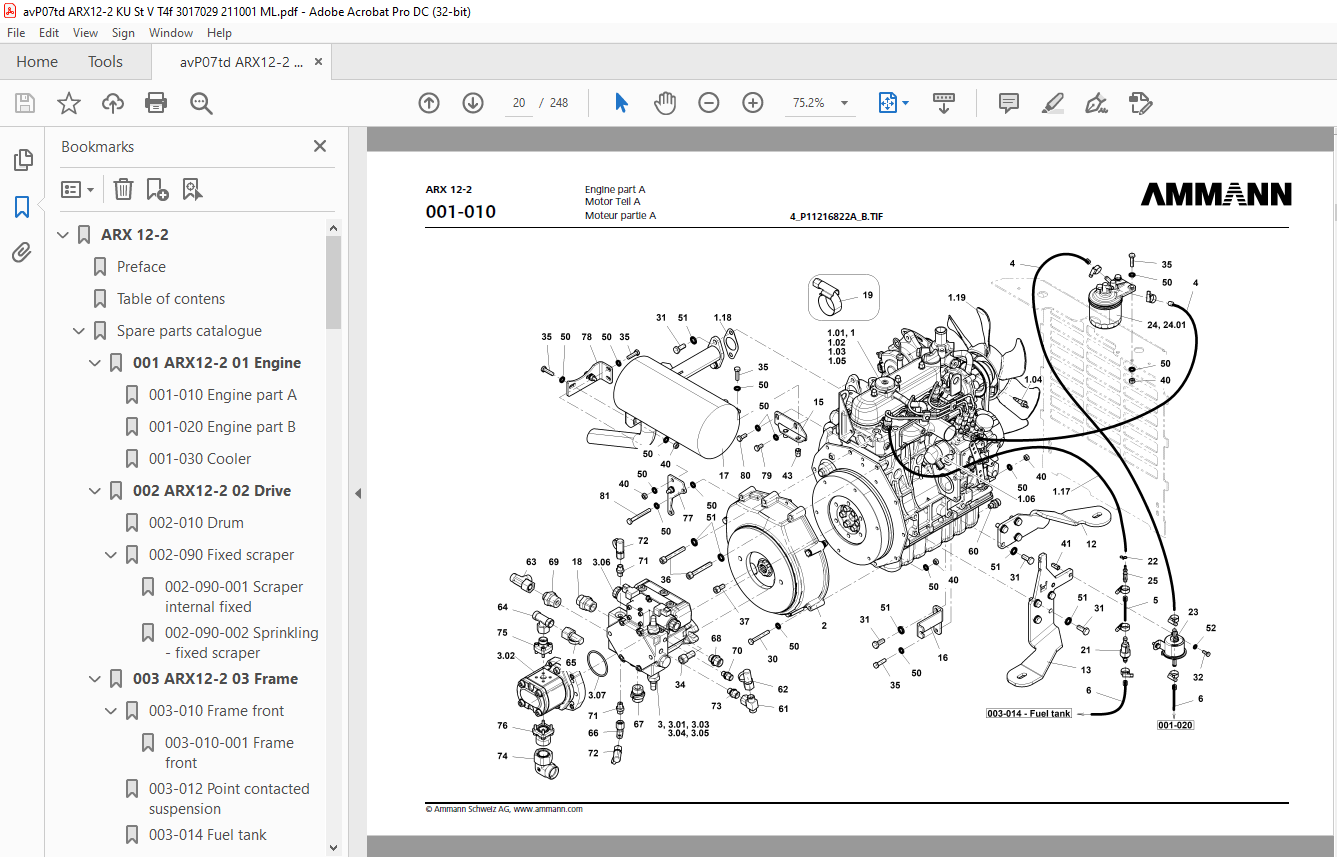Open the fit page options icon
Screen dimensions: 1337x857
click(893, 103)
